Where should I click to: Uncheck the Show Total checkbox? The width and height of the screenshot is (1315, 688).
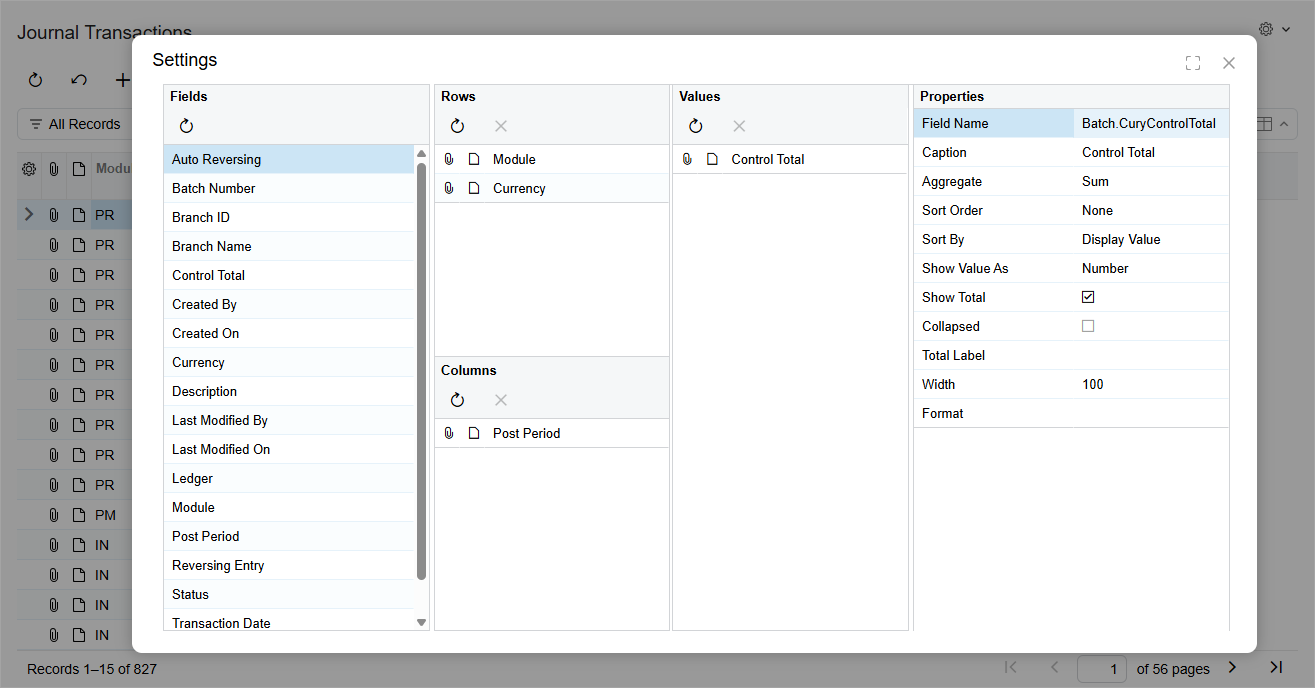point(1088,298)
